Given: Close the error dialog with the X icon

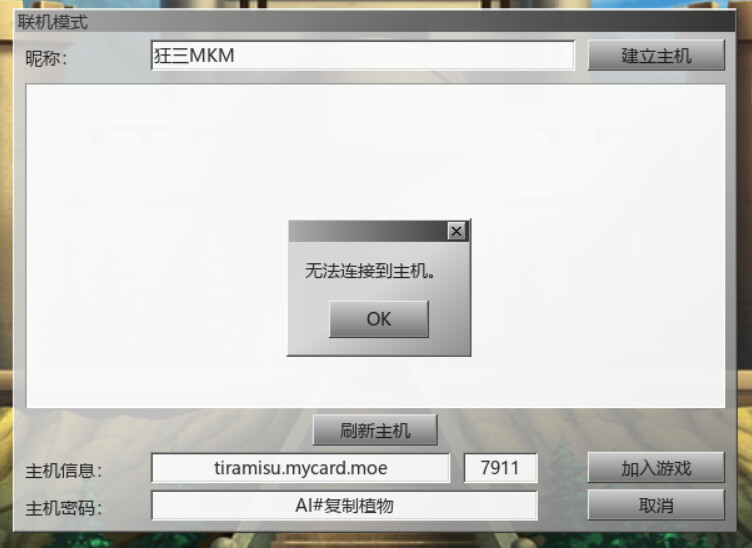Looking at the screenshot, I should [x=456, y=232].
